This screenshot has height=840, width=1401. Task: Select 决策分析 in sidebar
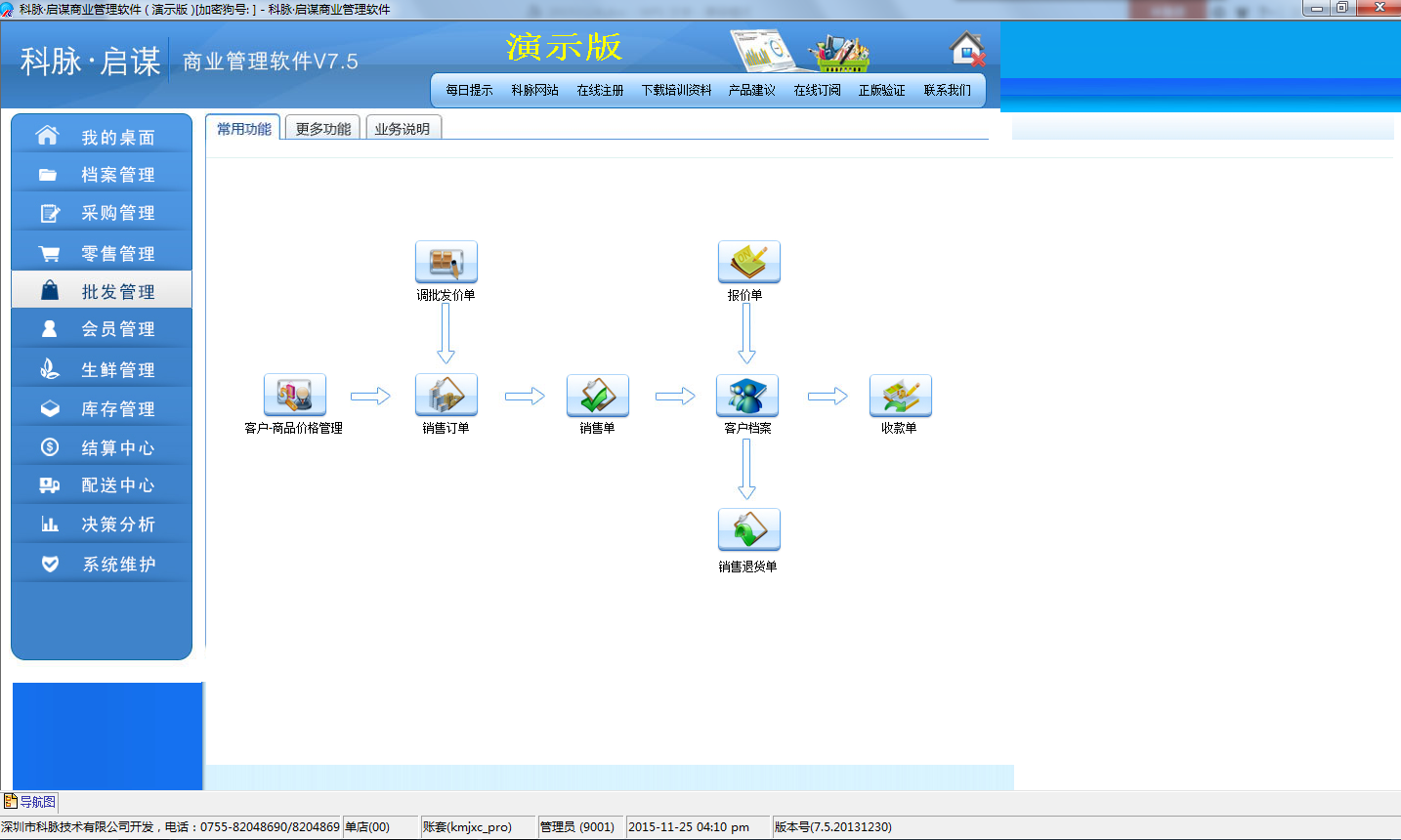click(102, 525)
